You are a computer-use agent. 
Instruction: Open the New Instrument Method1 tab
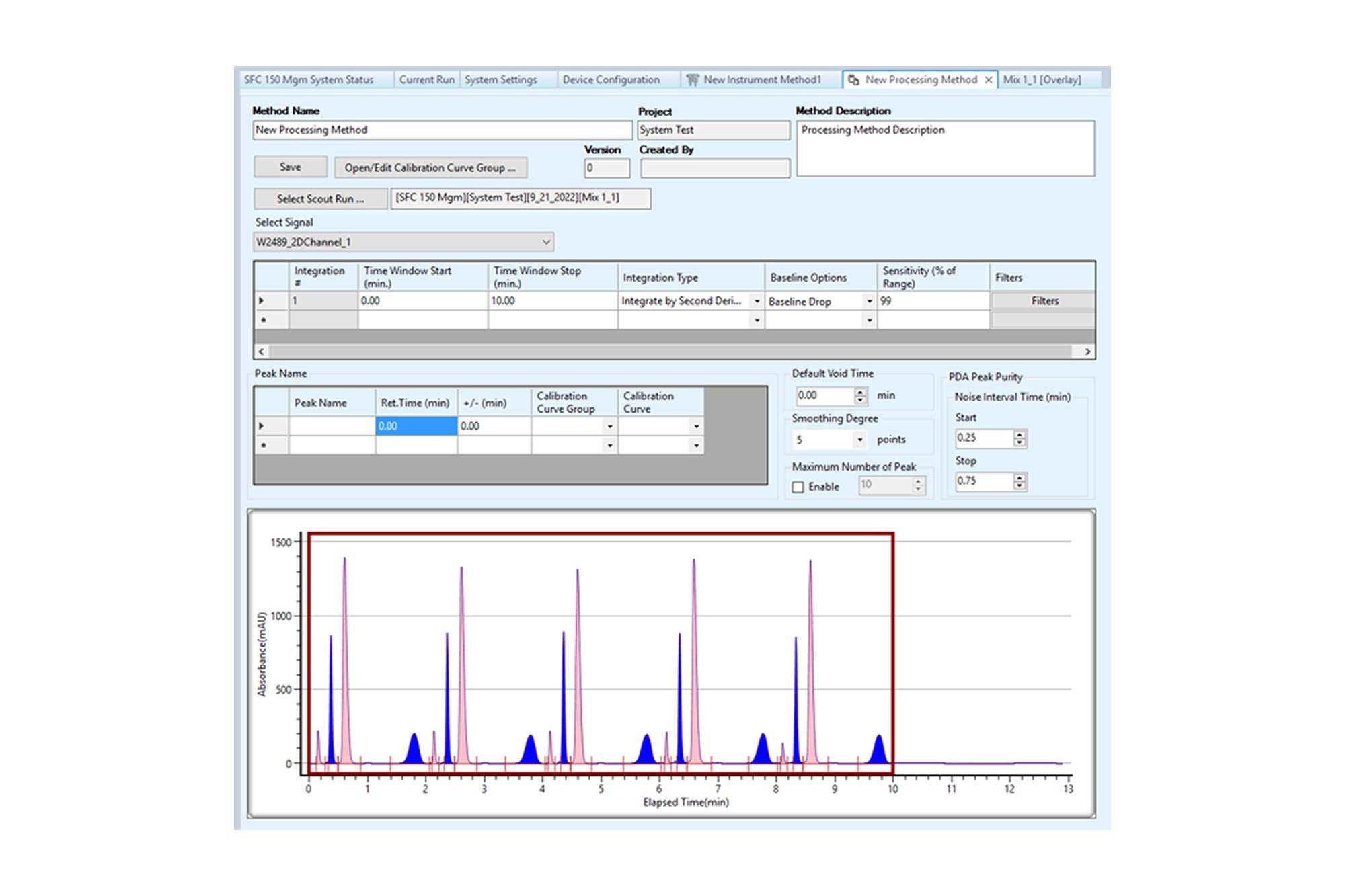click(762, 80)
